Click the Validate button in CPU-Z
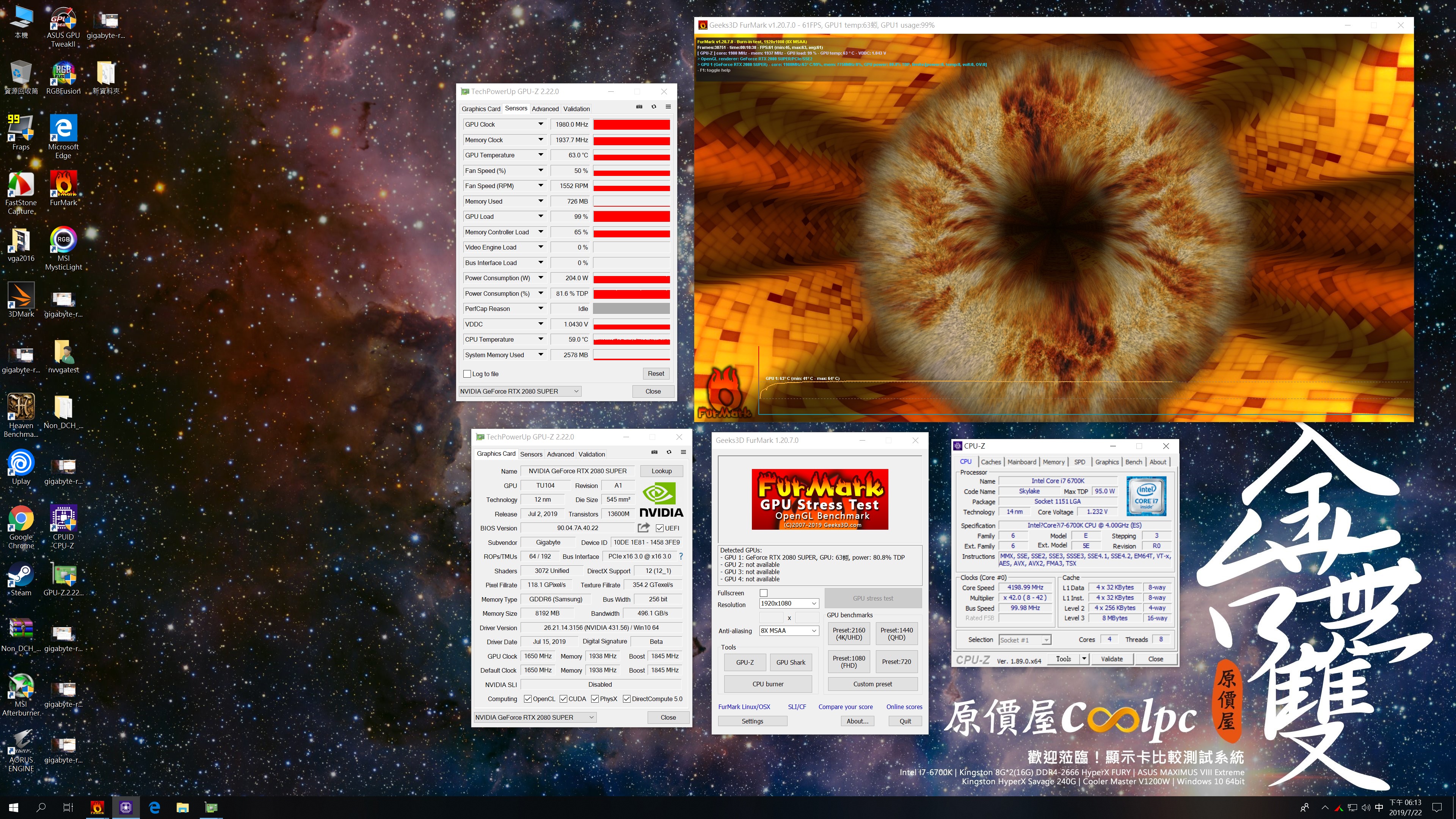This screenshot has height=819, width=1456. pyautogui.click(x=1111, y=659)
